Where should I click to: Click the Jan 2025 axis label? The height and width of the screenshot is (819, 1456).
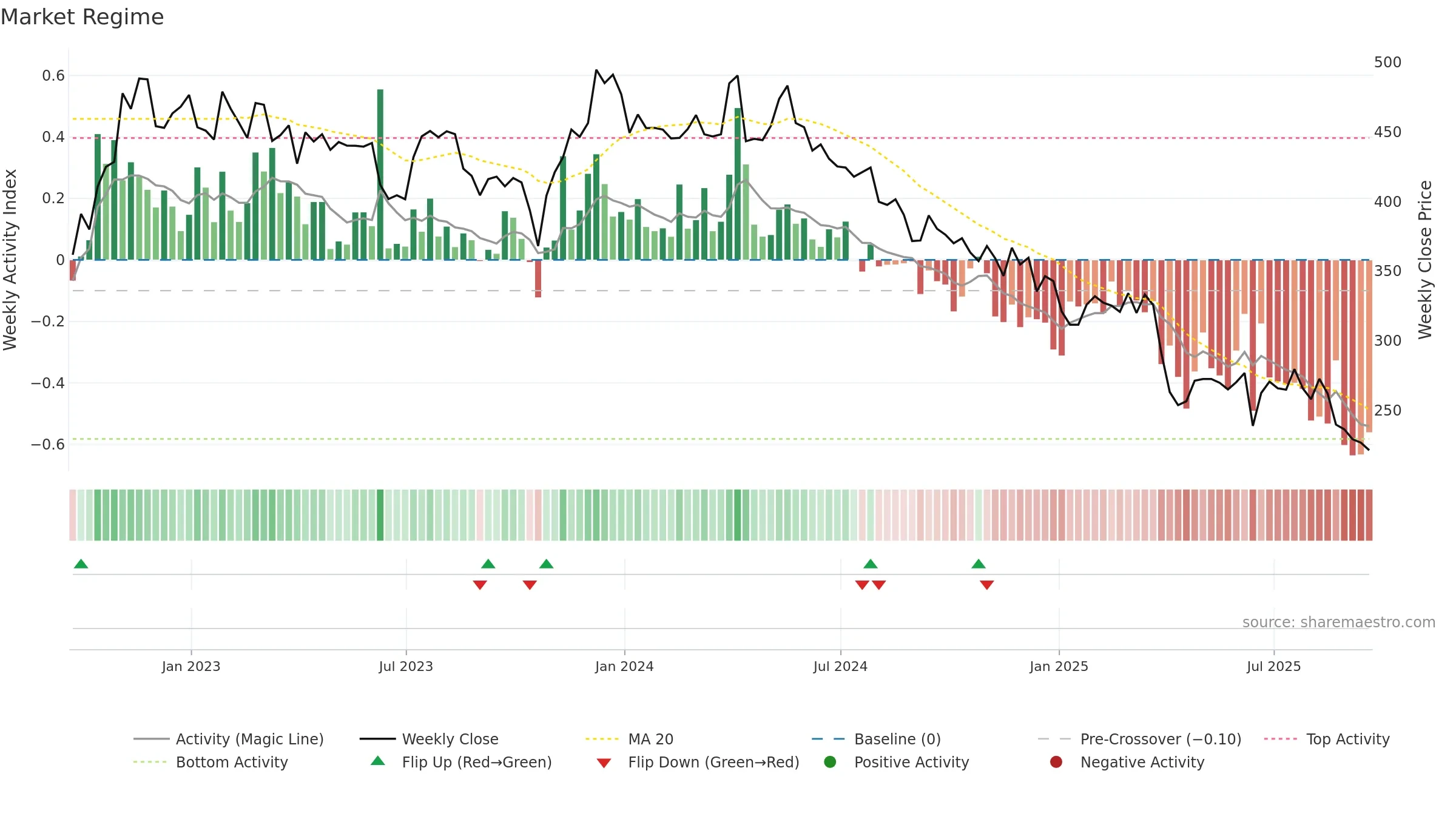[1059, 666]
